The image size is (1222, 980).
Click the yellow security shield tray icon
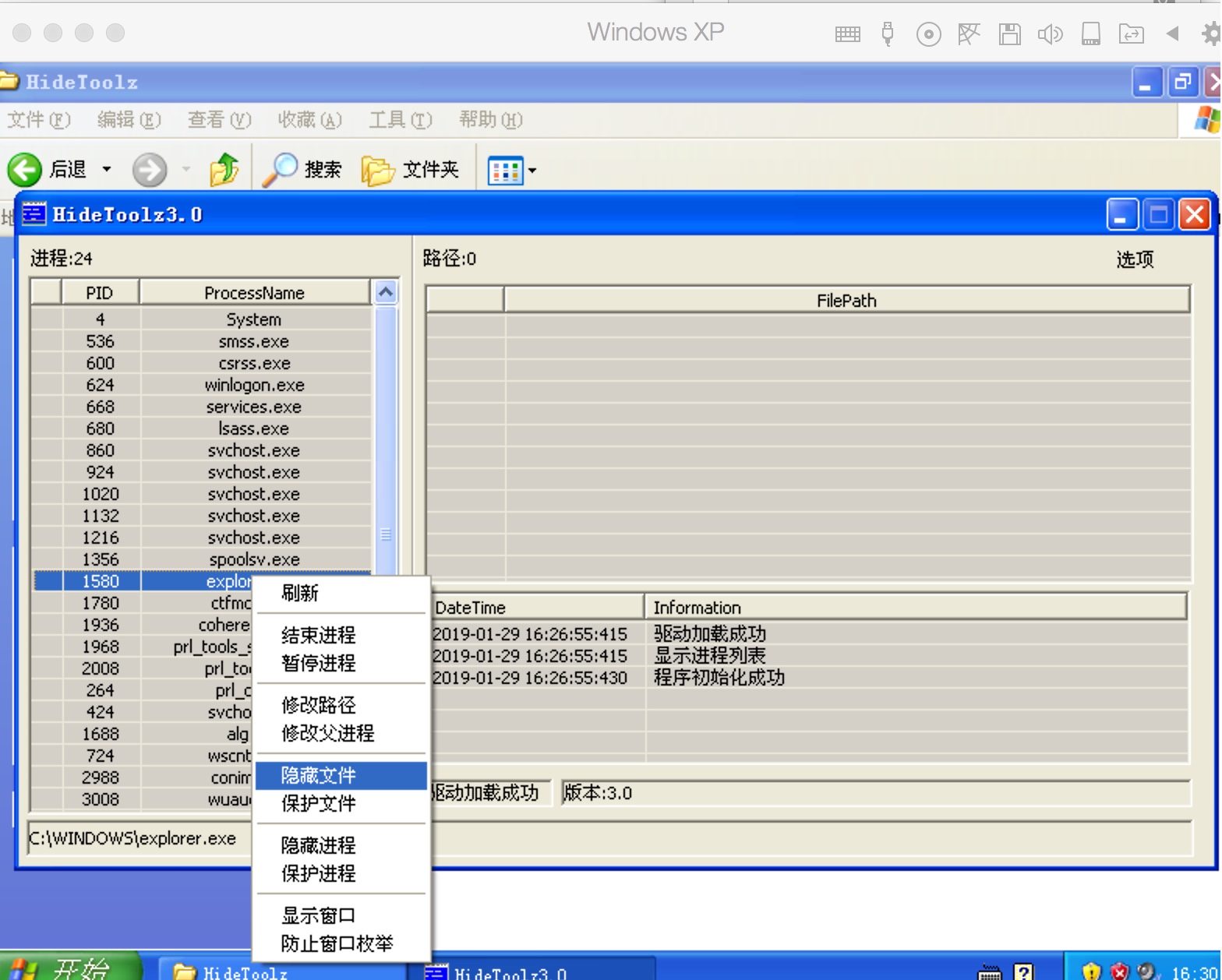(1092, 971)
